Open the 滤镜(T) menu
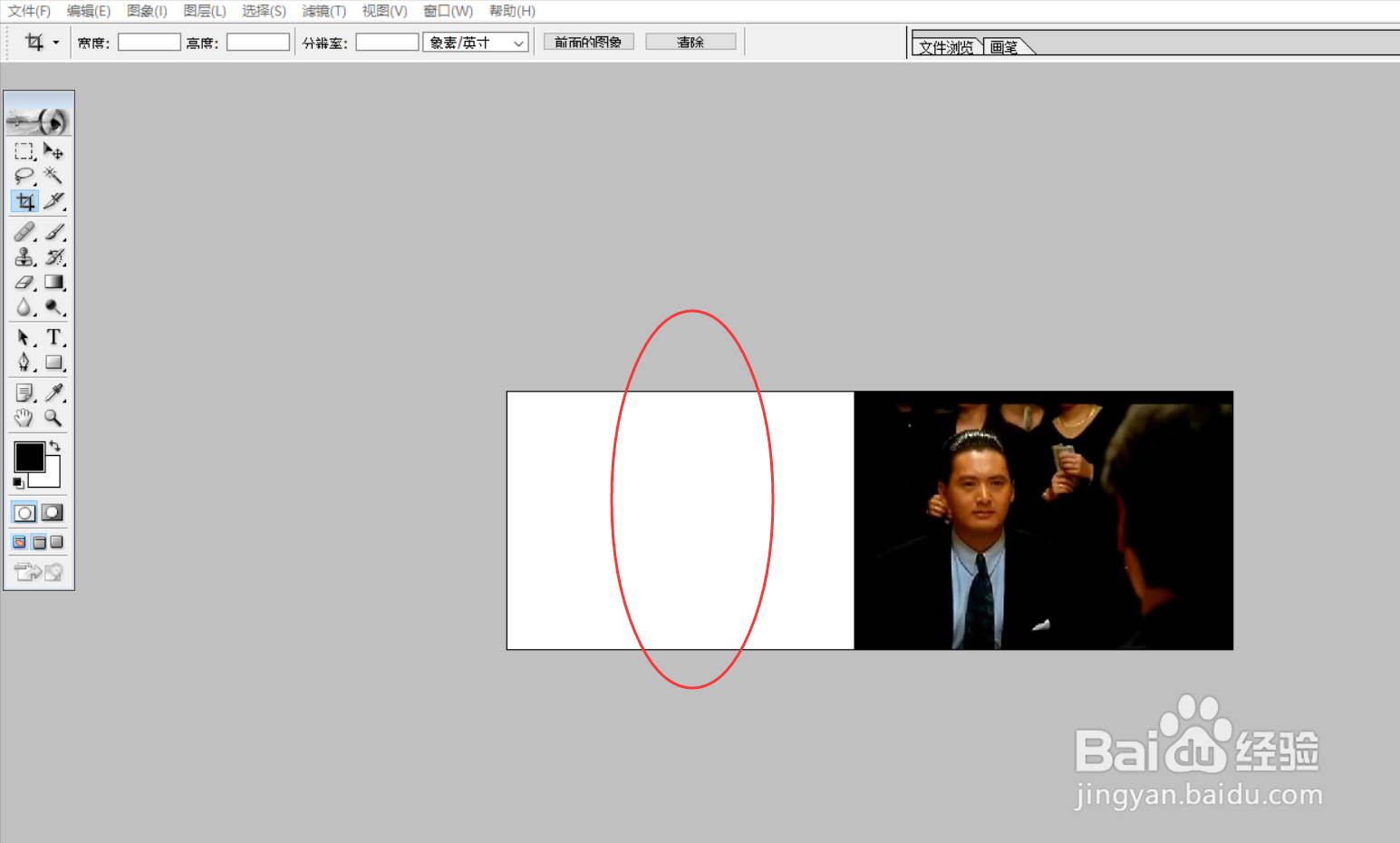 (323, 11)
